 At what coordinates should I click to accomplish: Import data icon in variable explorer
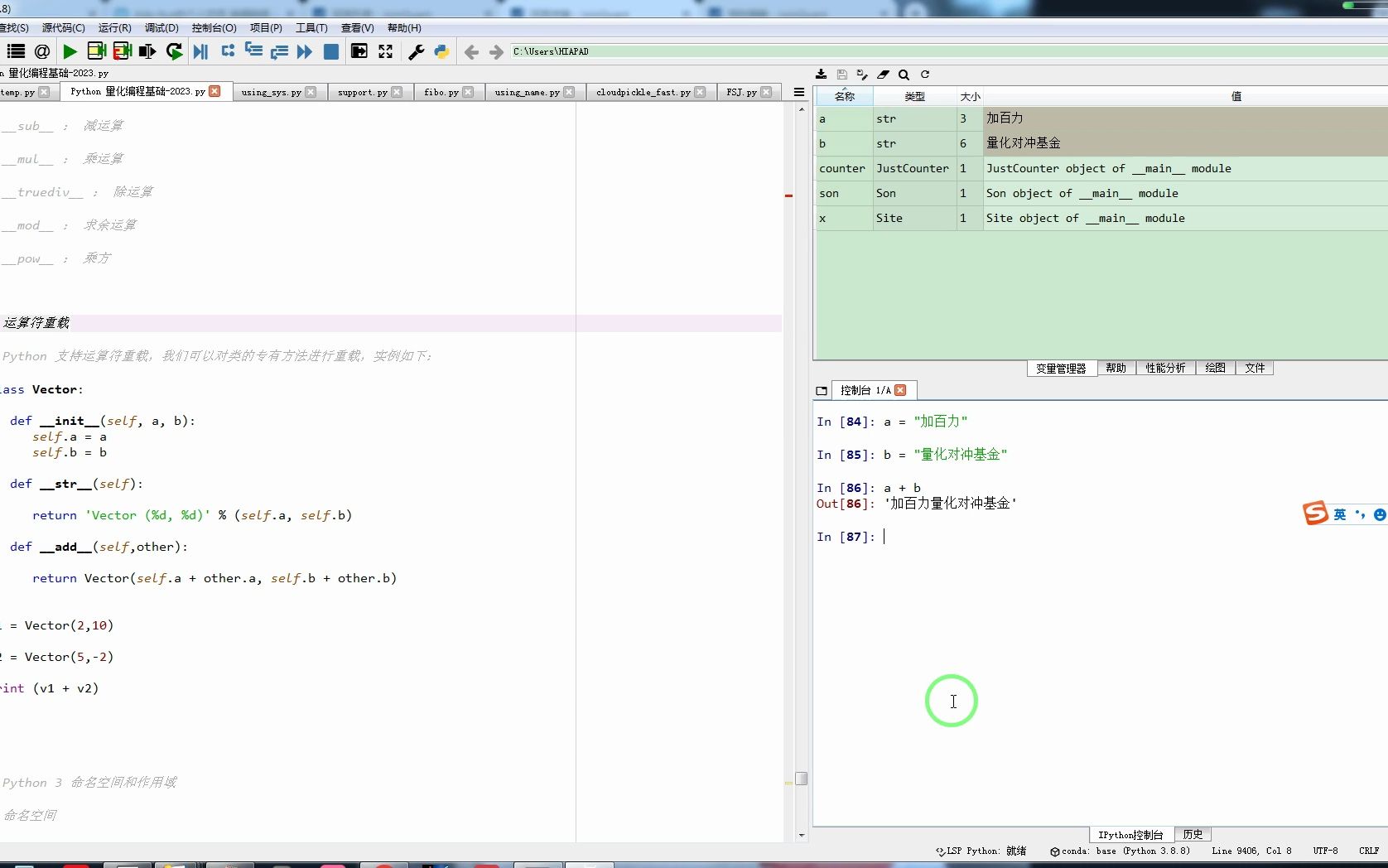[x=821, y=75]
